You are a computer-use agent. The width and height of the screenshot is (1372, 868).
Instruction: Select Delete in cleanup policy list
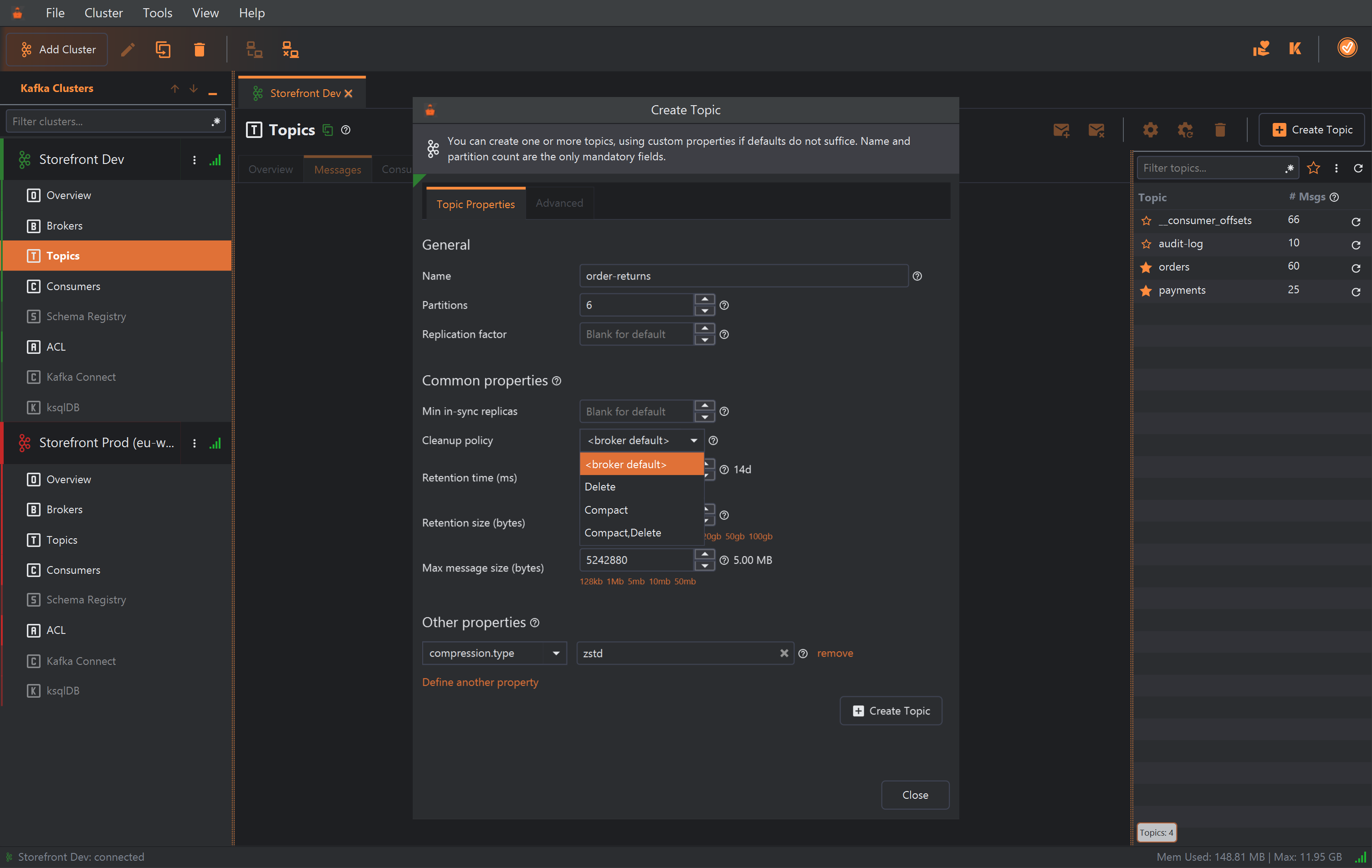641,487
